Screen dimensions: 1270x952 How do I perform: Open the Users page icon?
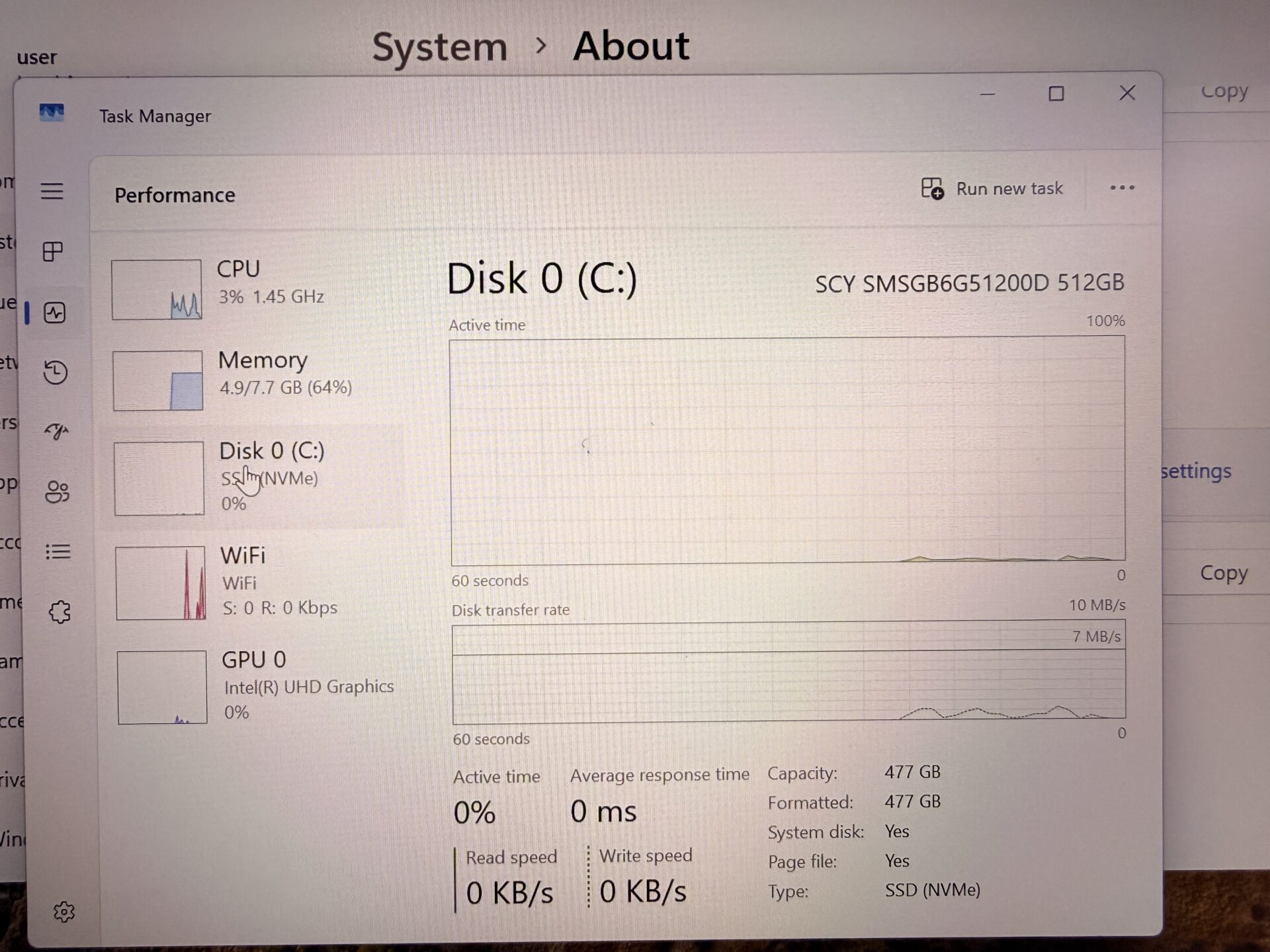(58, 491)
